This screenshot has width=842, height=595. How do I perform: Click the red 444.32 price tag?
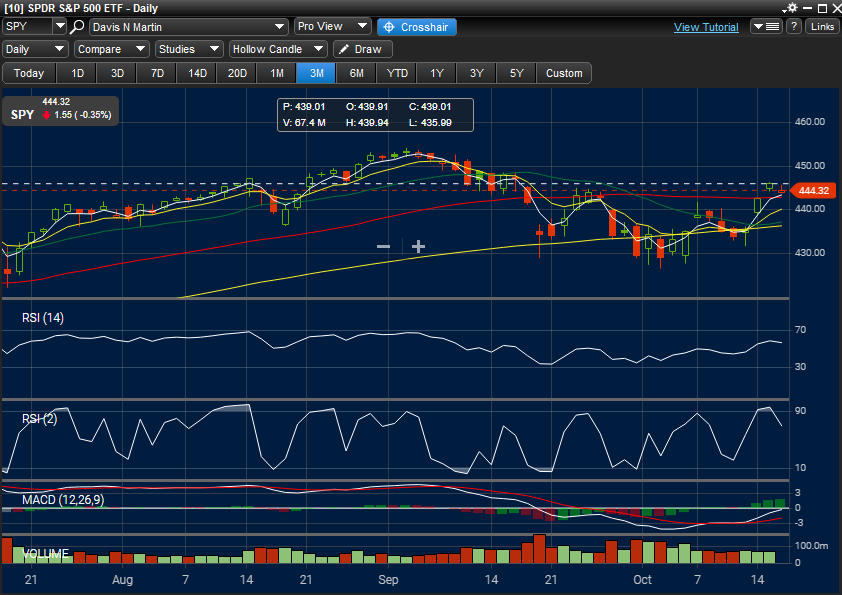813,191
